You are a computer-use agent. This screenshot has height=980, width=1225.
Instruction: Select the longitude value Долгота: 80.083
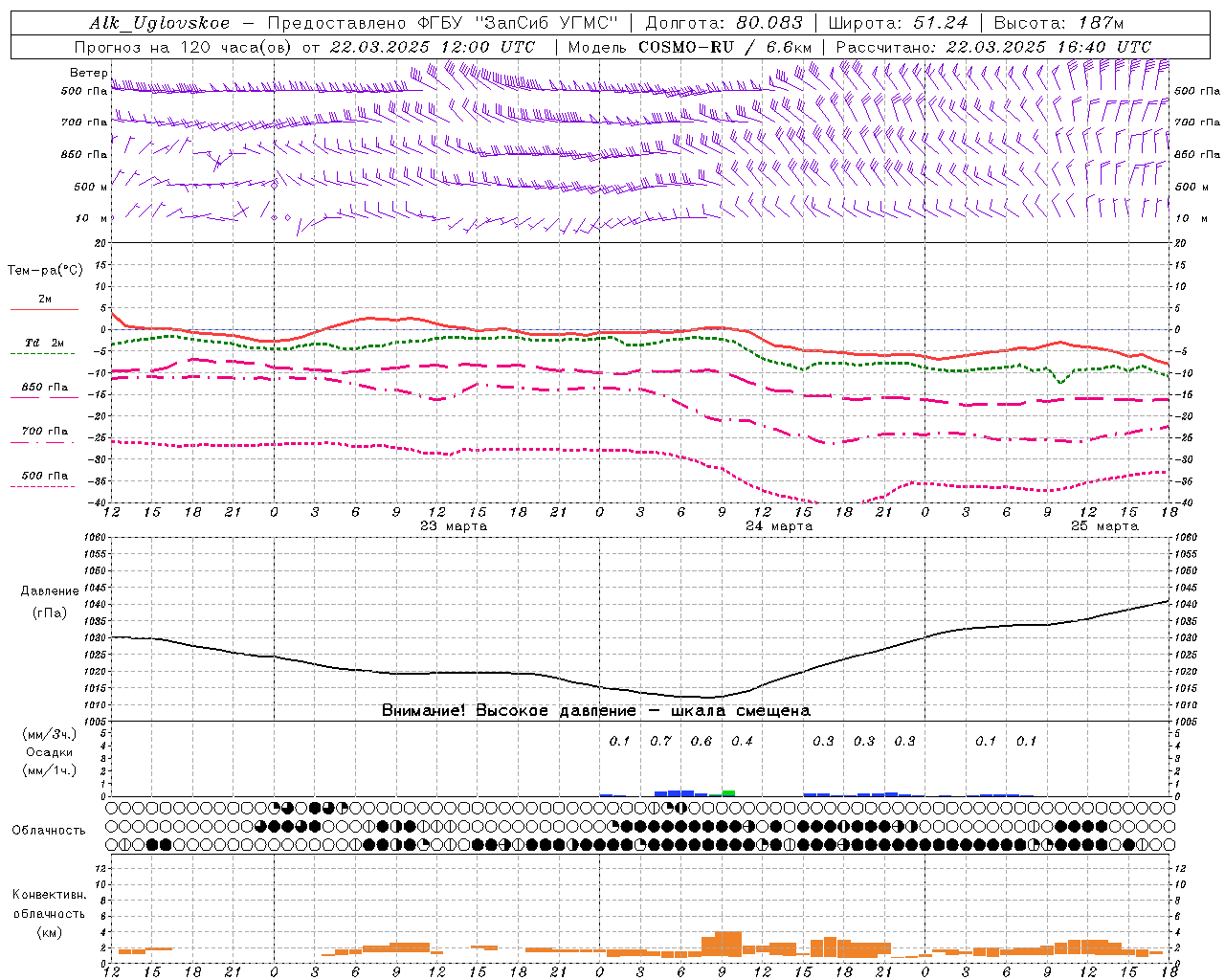point(724,23)
